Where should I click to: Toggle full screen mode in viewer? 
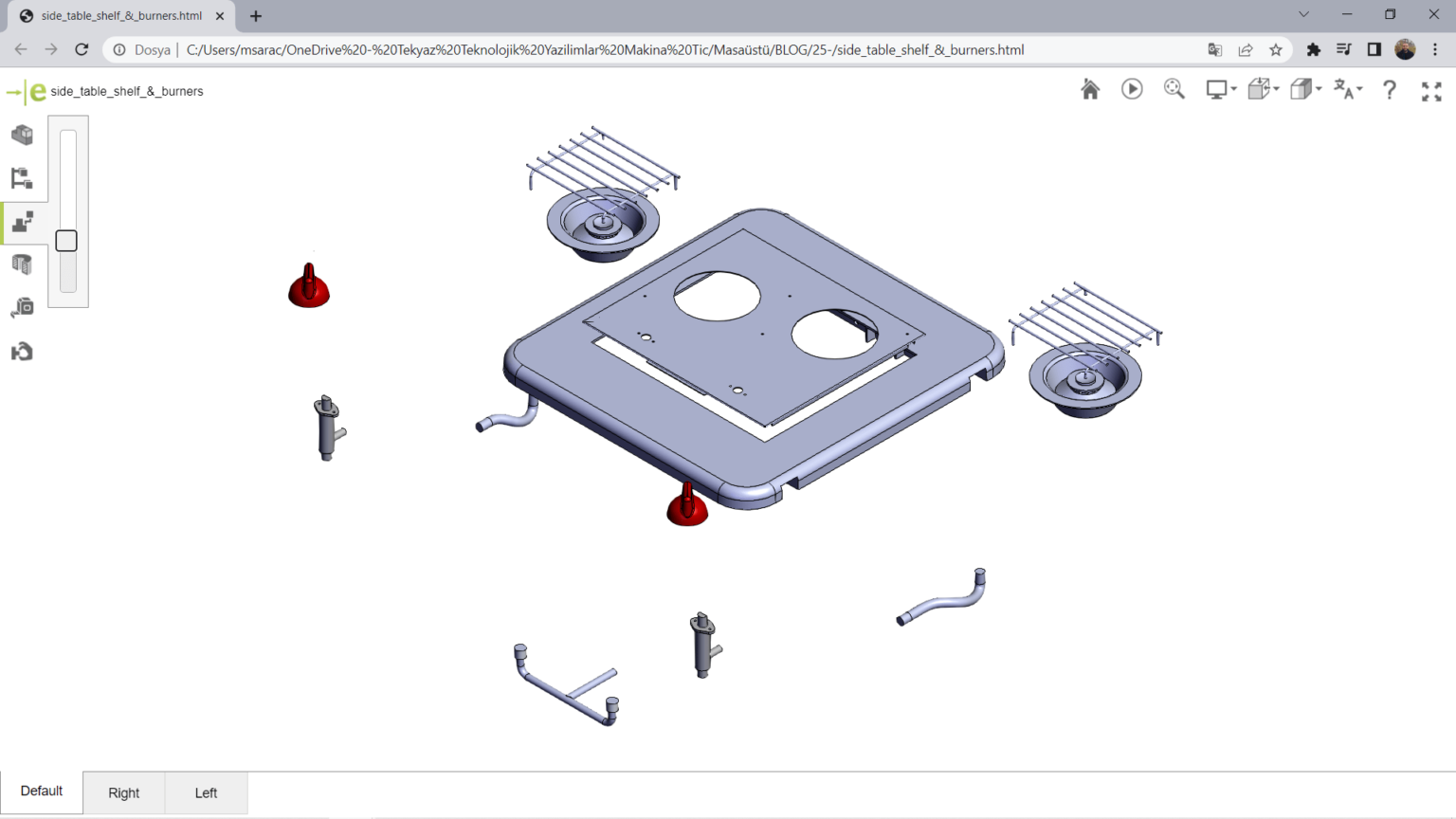(x=1431, y=91)
